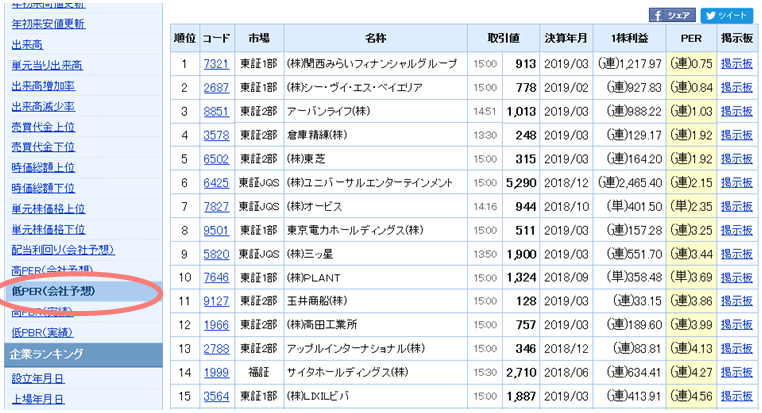Open 掲示板 link for ユニバーサルエンターテインメント row
This screenshot has width=762, height=413.
click(737, 183)
